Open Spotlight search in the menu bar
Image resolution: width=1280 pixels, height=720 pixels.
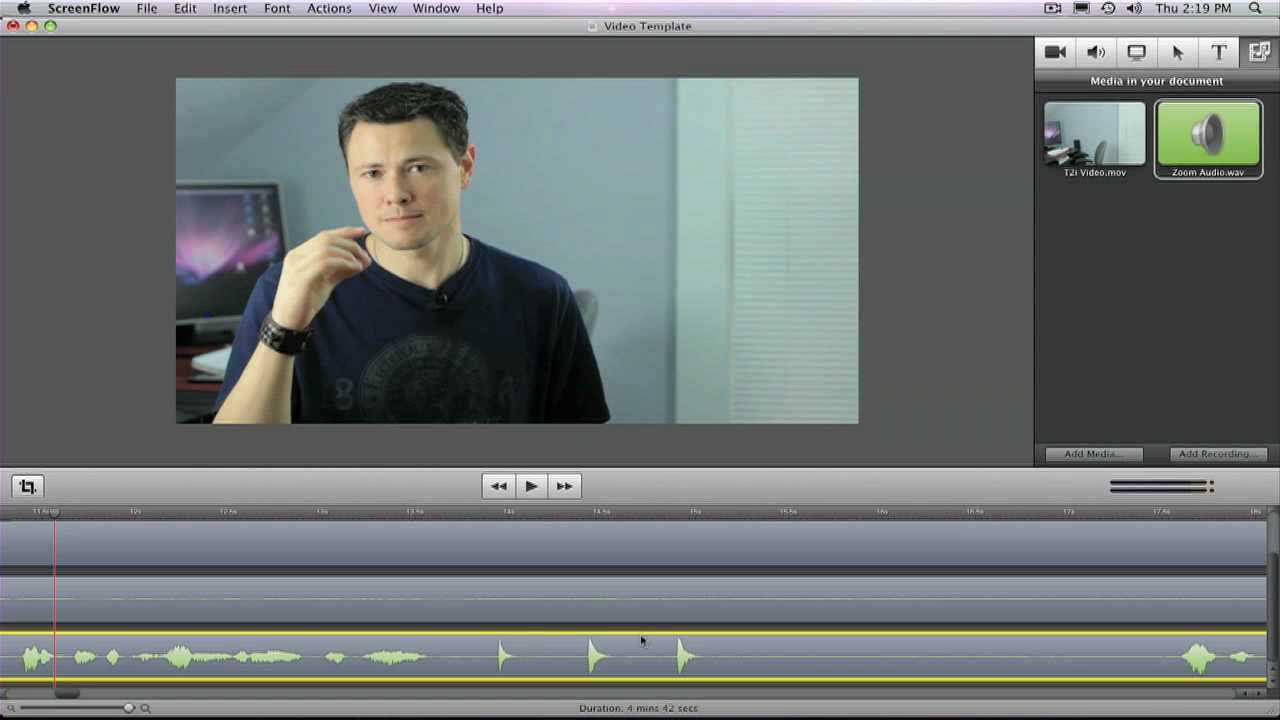click(x=1255, y=8)
